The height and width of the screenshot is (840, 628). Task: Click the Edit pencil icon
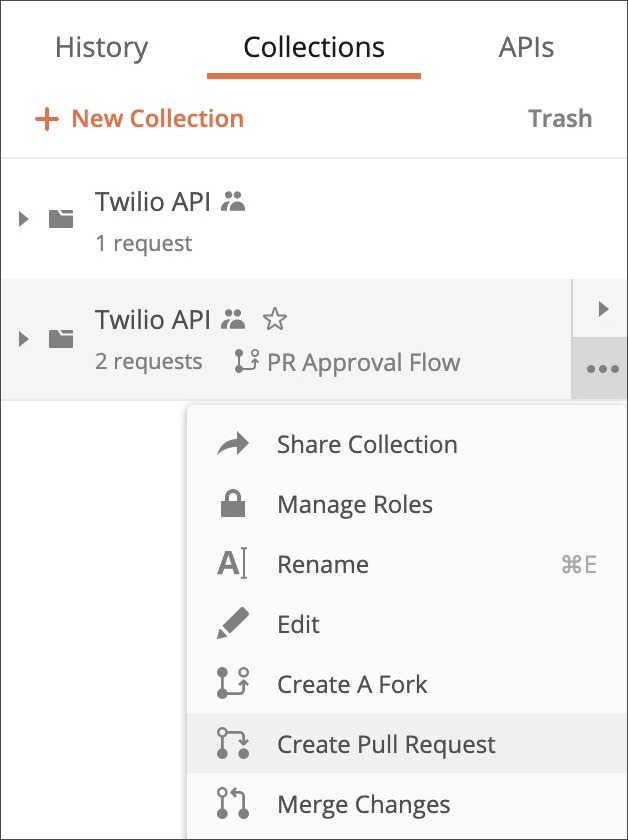233,623
